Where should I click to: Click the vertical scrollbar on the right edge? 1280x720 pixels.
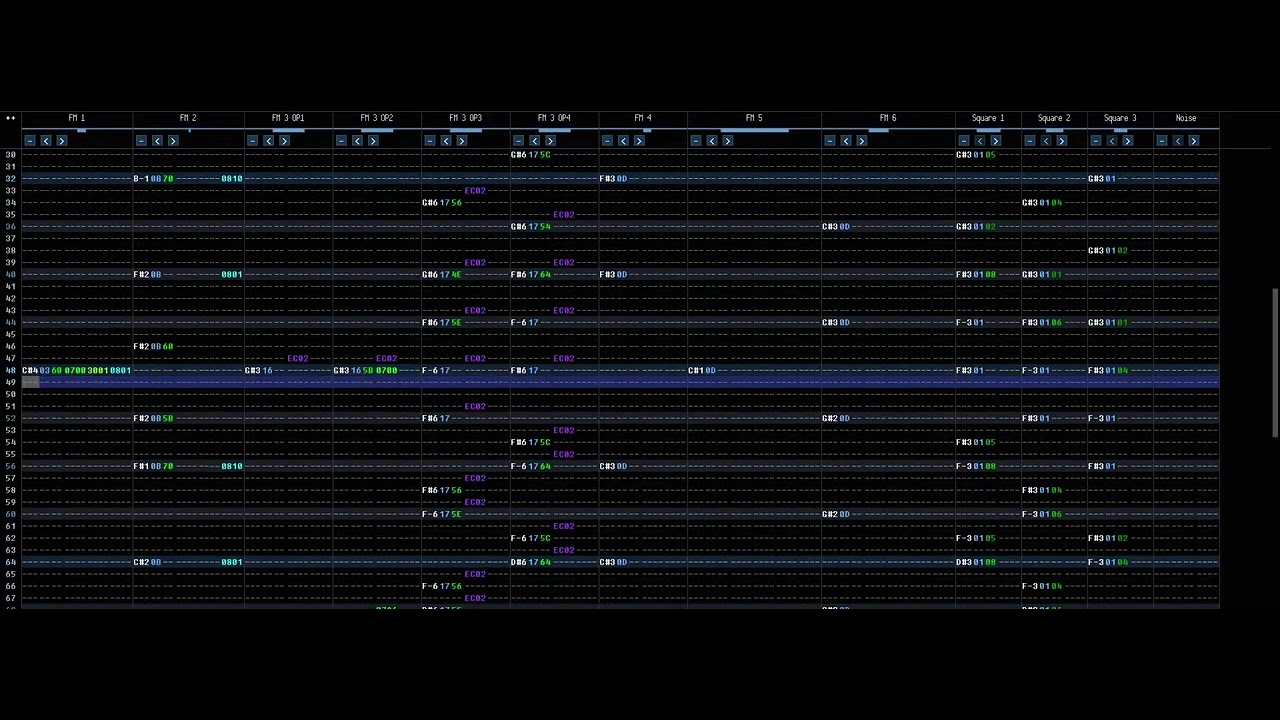tap(1274, 363)
